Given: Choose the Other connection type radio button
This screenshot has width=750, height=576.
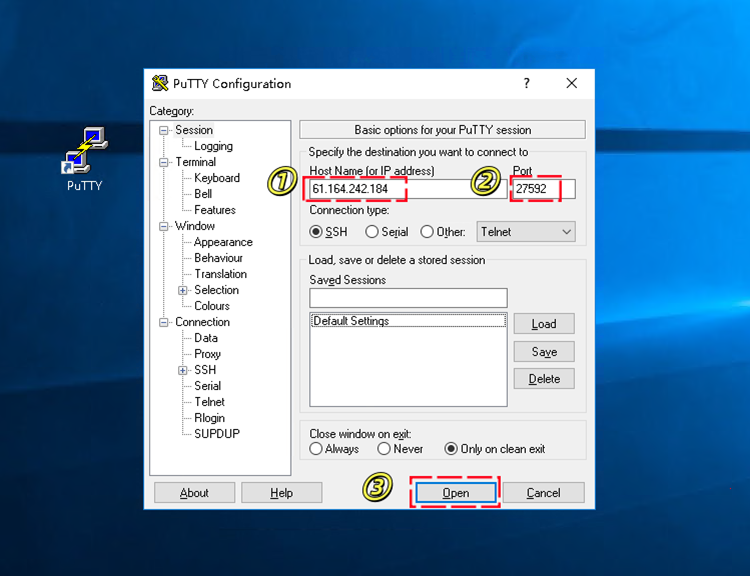Looking at the screenshot, I should (427, 232).
